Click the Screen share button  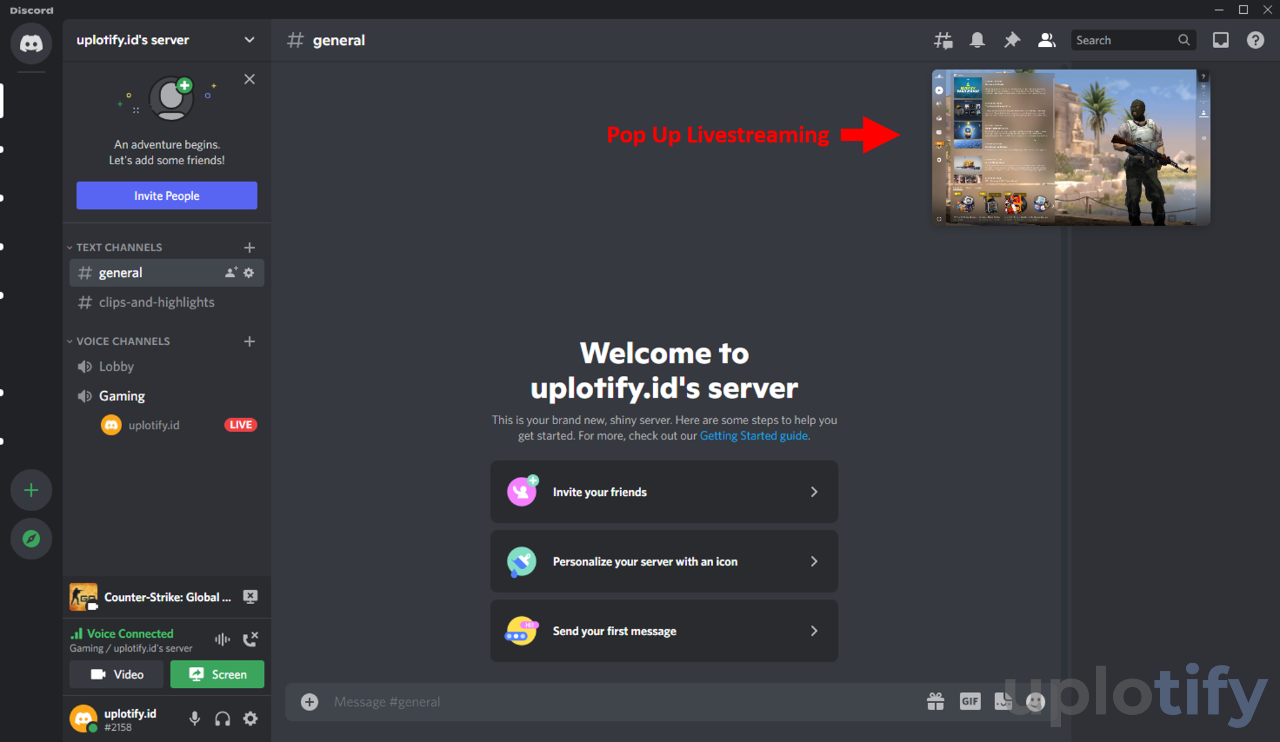(x=217, y=674)
